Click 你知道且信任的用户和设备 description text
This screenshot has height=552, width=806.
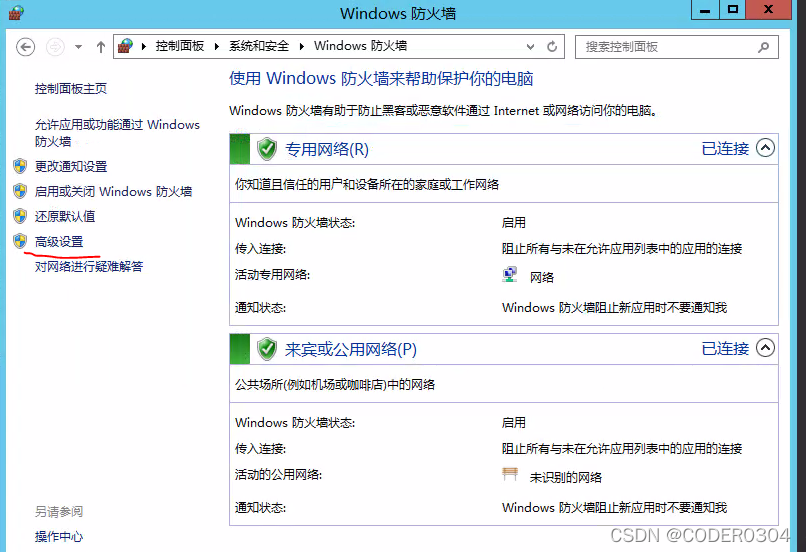(x=367, y=185)
